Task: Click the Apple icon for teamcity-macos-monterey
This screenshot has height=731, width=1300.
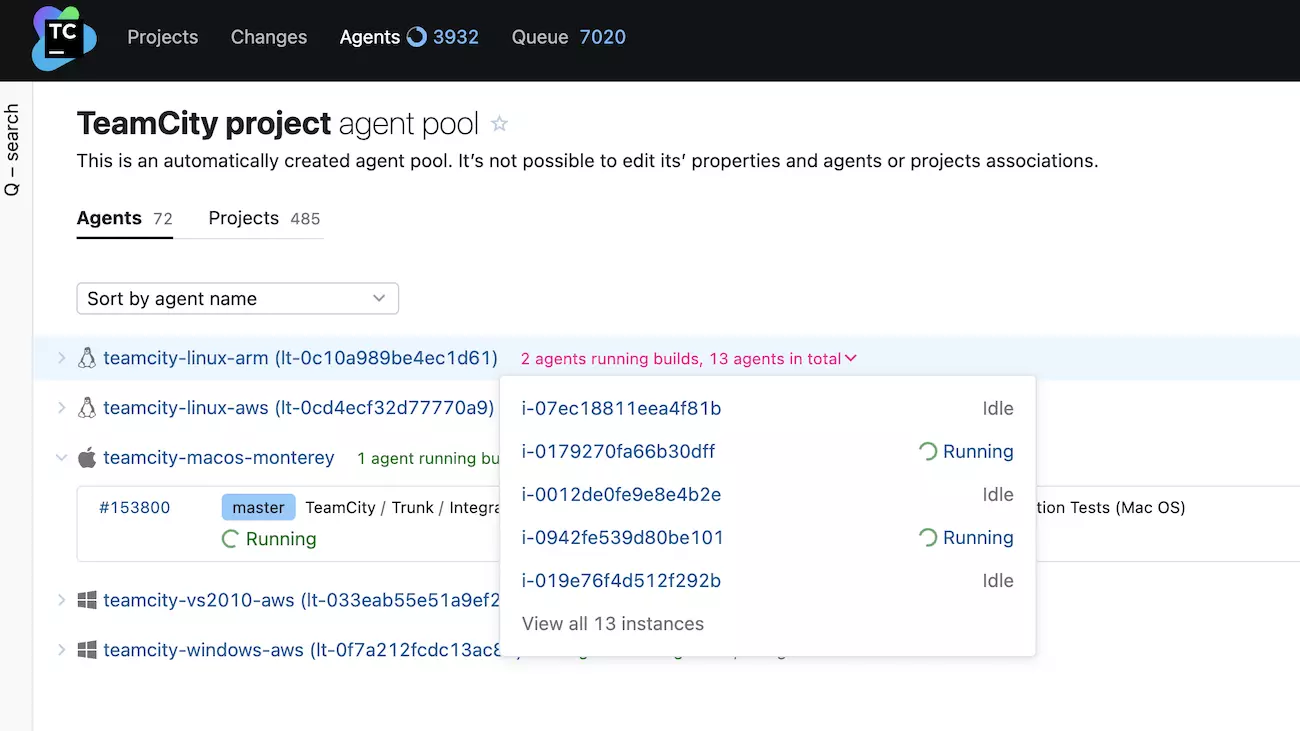Action: tap(87, 458)
